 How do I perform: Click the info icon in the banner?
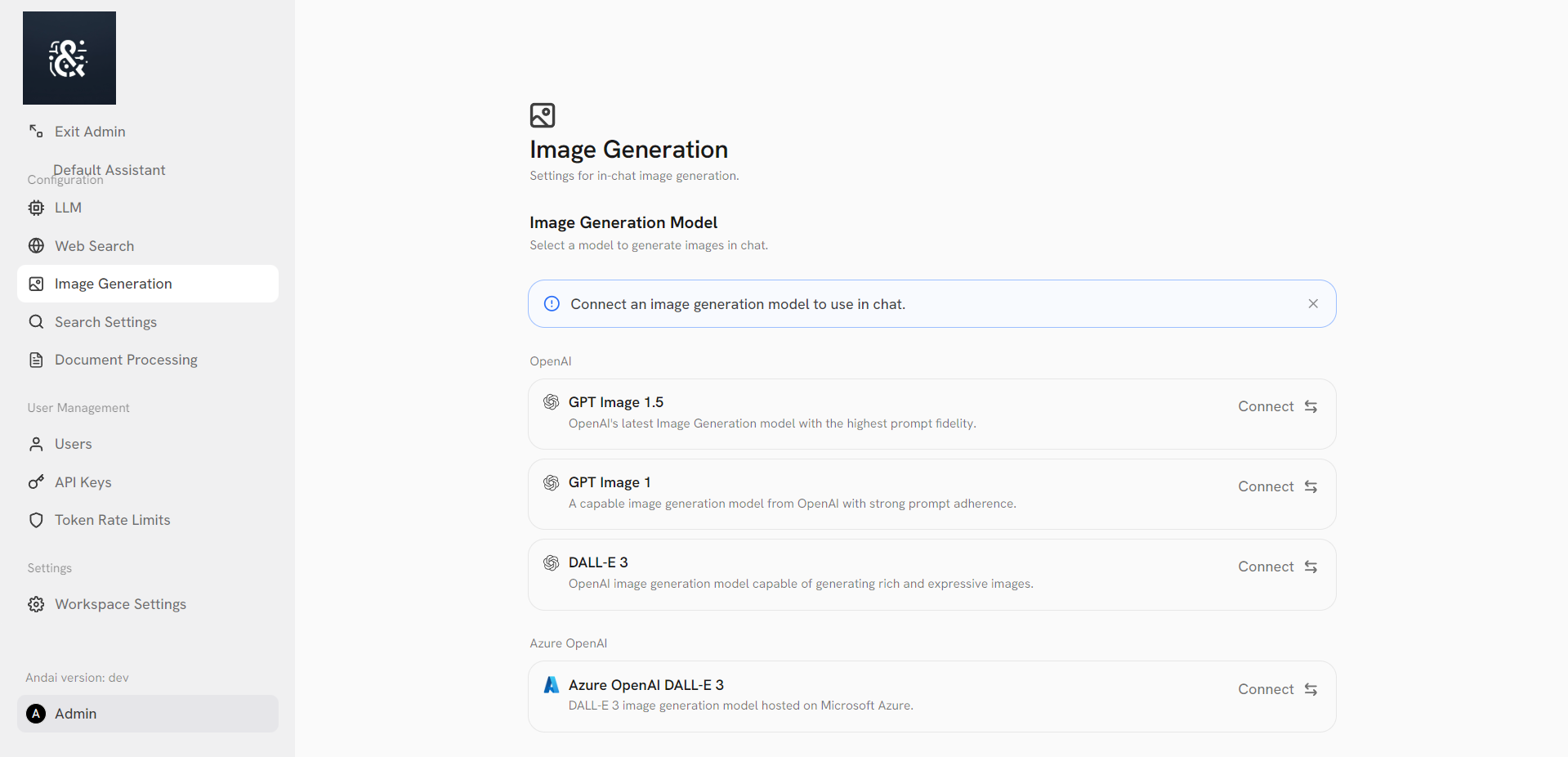coord(552,304)
